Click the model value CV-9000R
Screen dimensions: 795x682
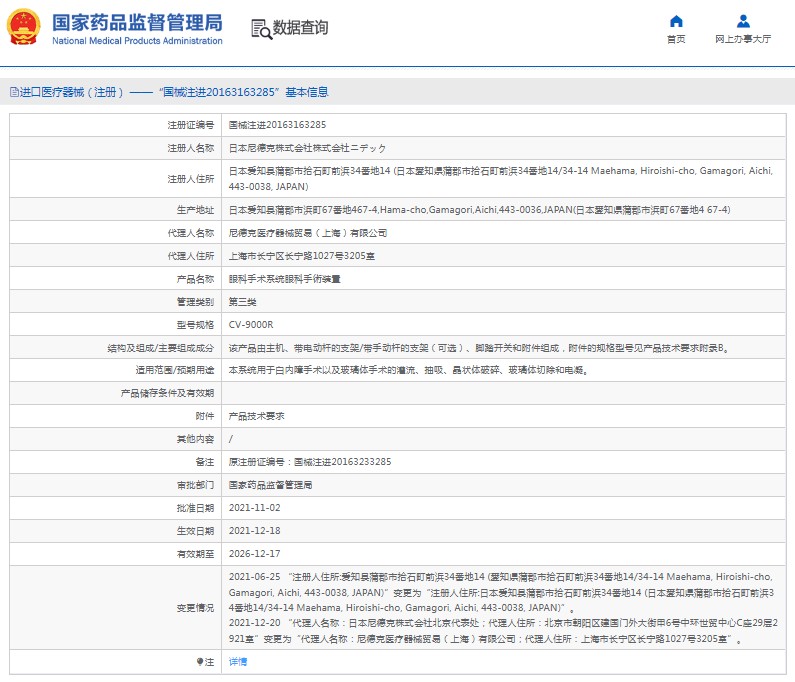250,325
